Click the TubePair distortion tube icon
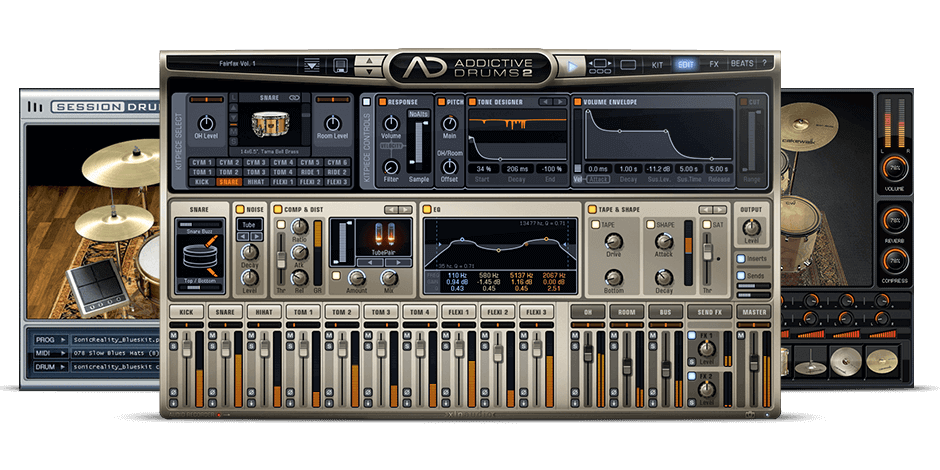The image size is (940, 470). 382,234
